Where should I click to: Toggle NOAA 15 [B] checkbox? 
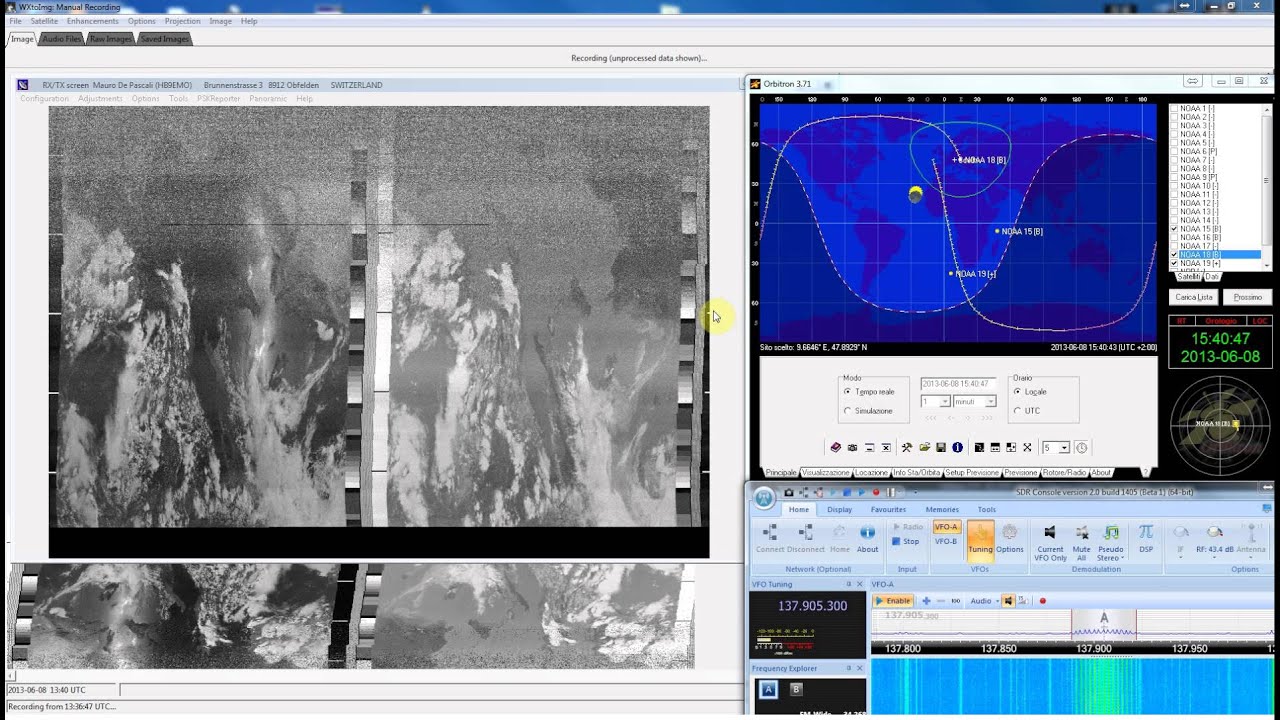point(1175,229)
